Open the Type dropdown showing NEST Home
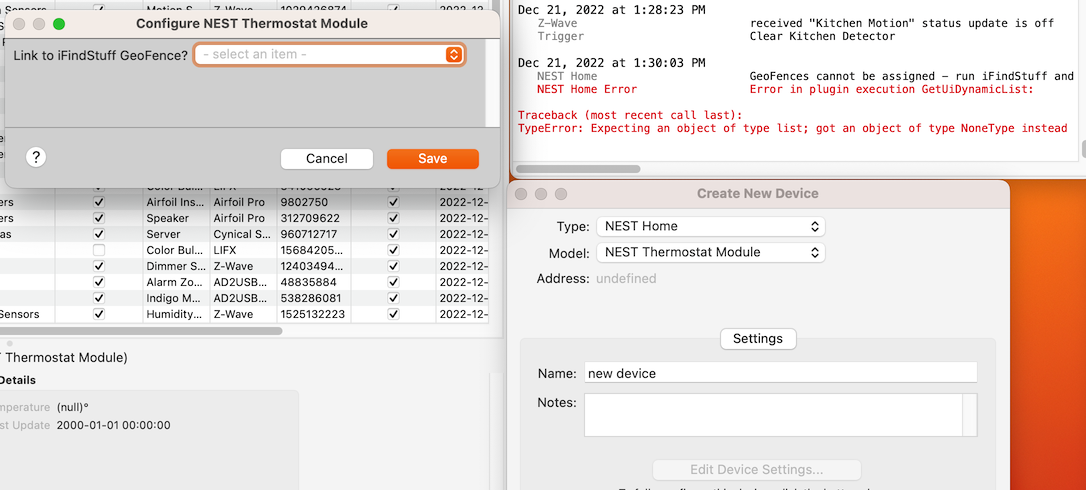This screenshot has height=490, width=1086. pos(711,226)
